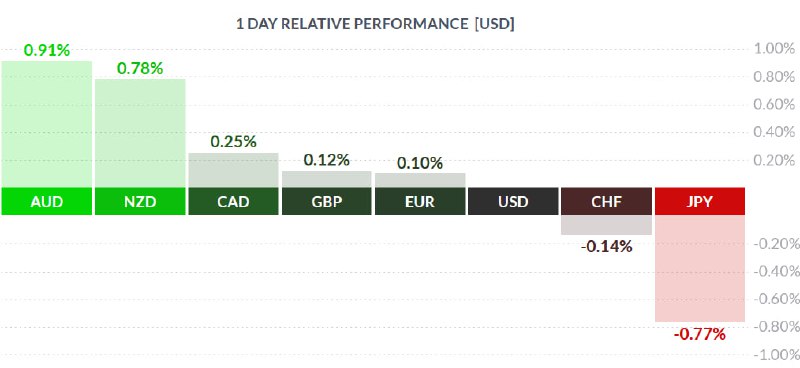Image resolution: width=800 pixels, height=368 pixels.
Task: Click the AUD 0.91% green bar
Action: pyautogui.click(x=46, y=124)
